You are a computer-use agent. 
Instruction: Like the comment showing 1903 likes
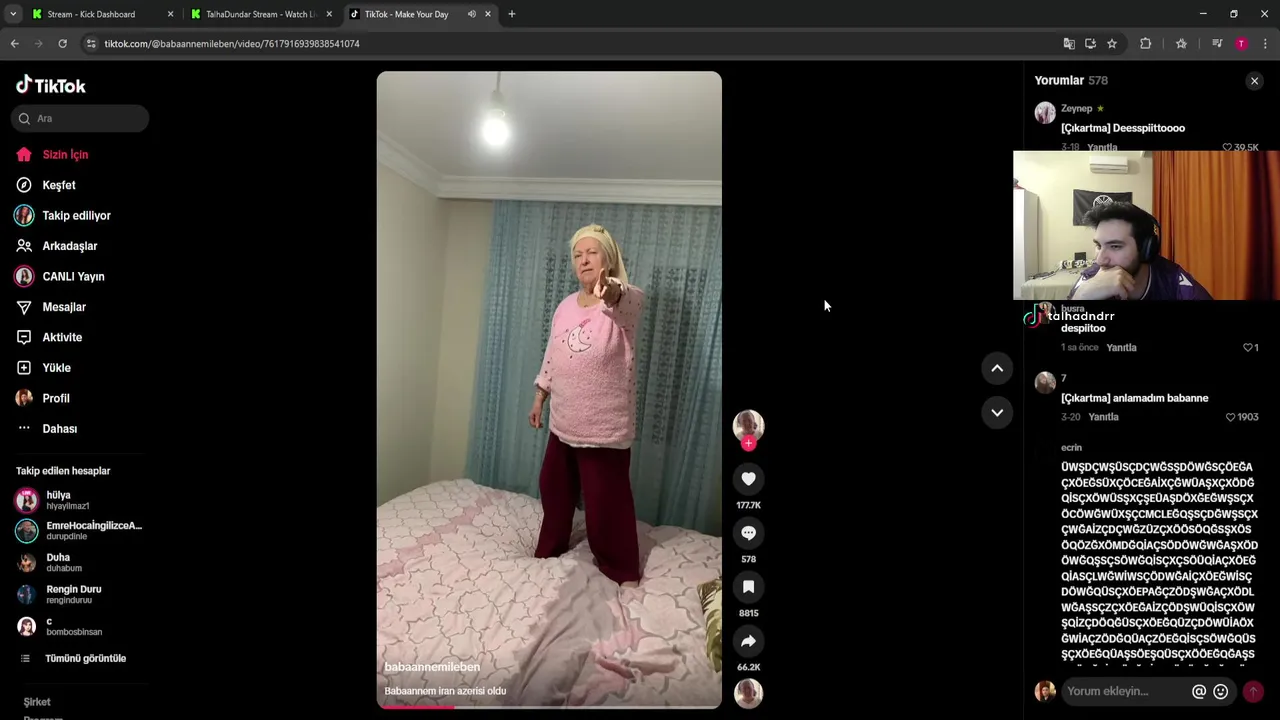coord(1242,417)
